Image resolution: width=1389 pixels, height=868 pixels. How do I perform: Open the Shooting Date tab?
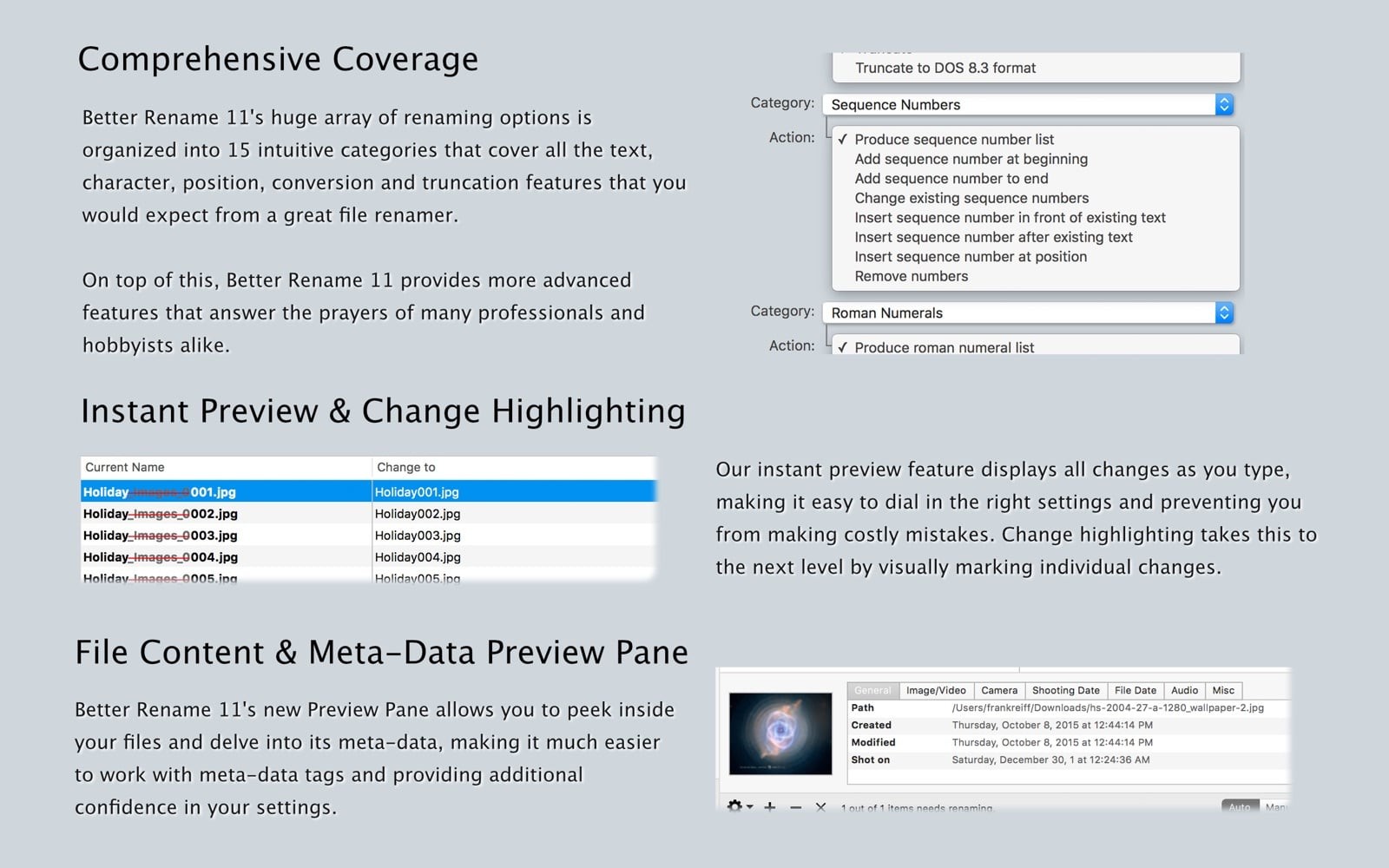(x=1065, y=690)
